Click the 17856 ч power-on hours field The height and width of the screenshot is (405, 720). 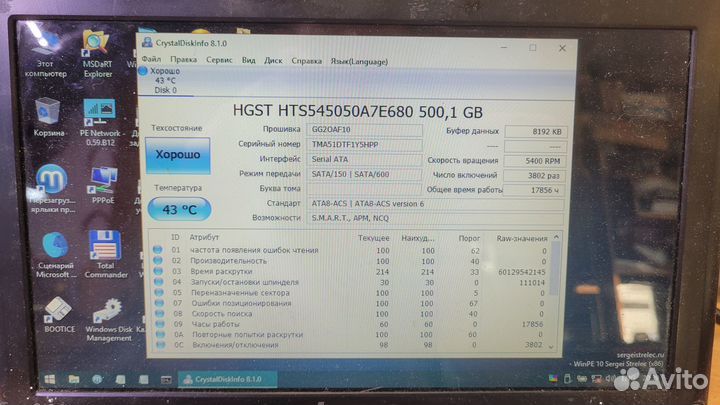coord(535,190)
